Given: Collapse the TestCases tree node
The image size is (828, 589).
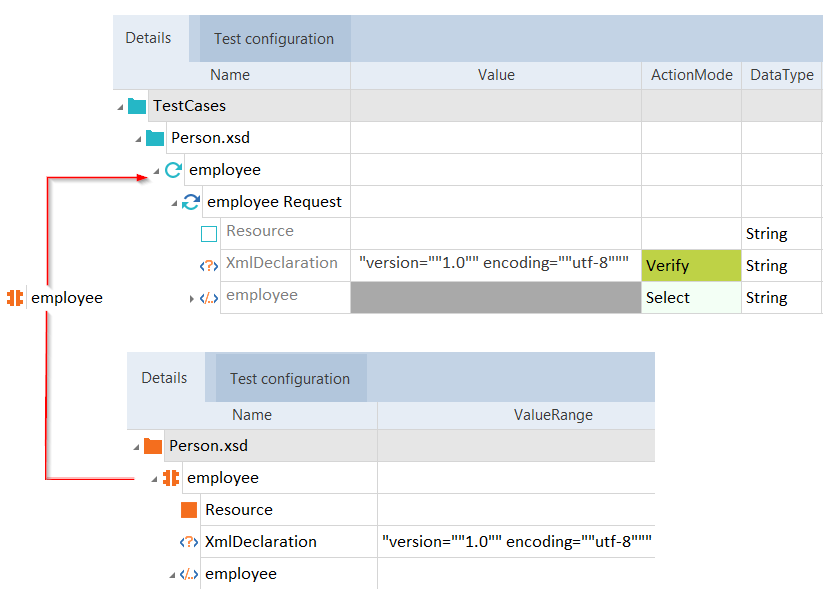Looking at the screenshot, I should coord(120,107).
